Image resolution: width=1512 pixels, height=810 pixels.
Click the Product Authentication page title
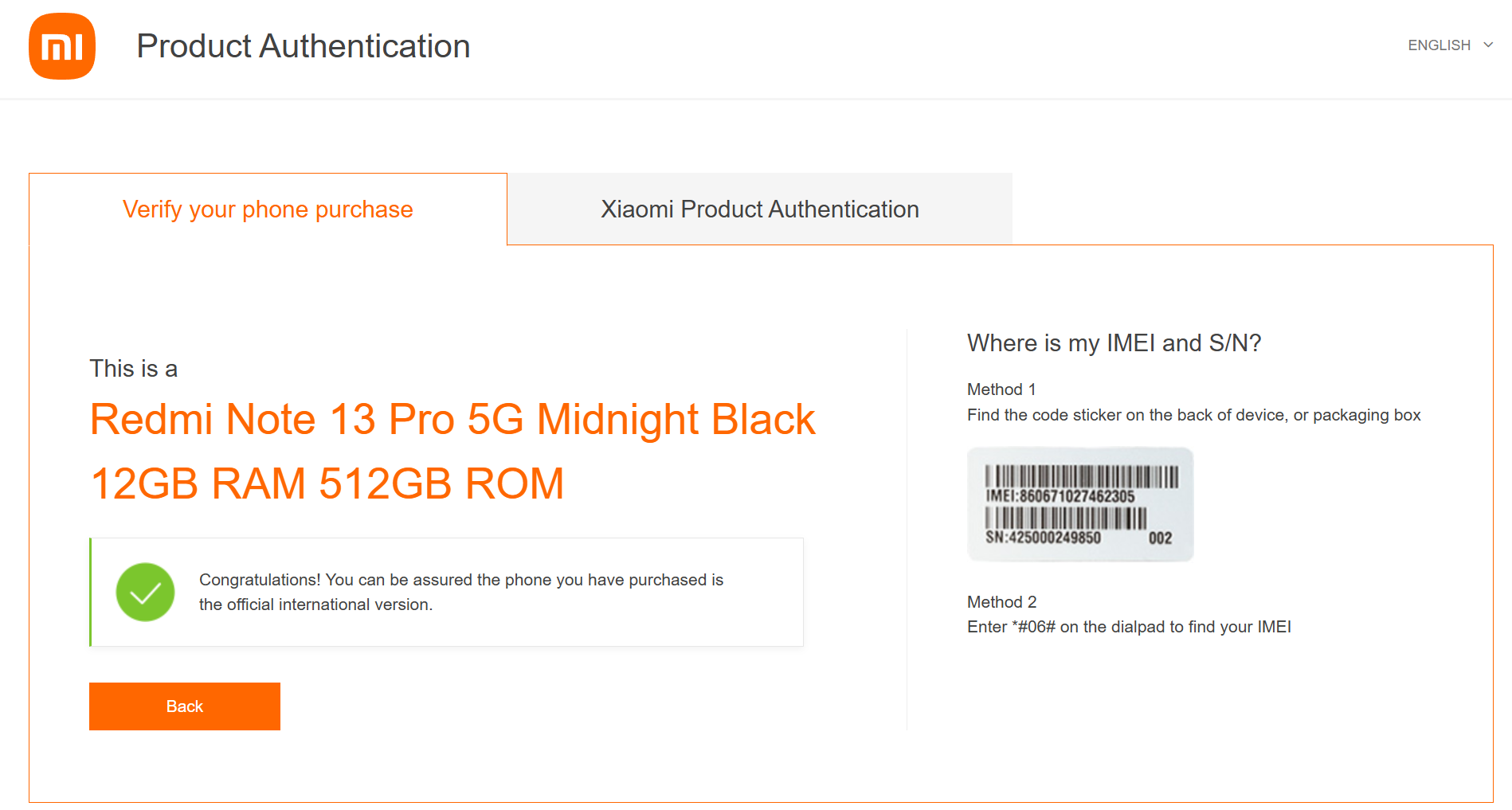click(303, 46)
